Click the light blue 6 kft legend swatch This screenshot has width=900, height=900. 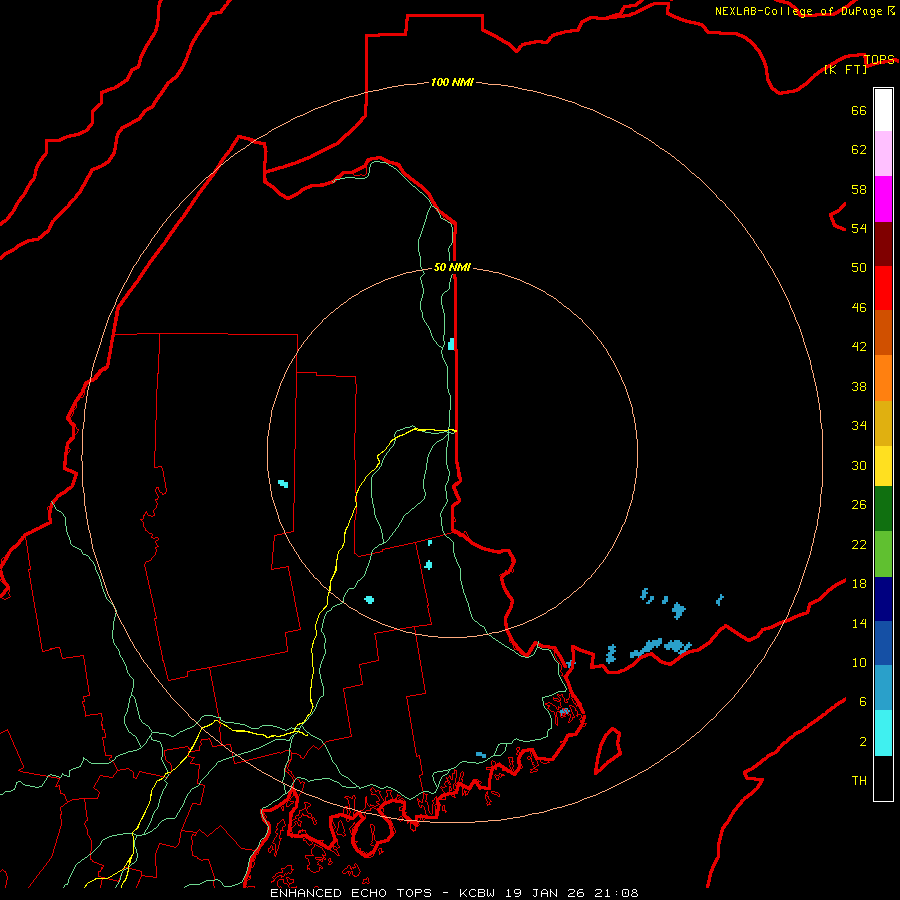coord(883,687)
